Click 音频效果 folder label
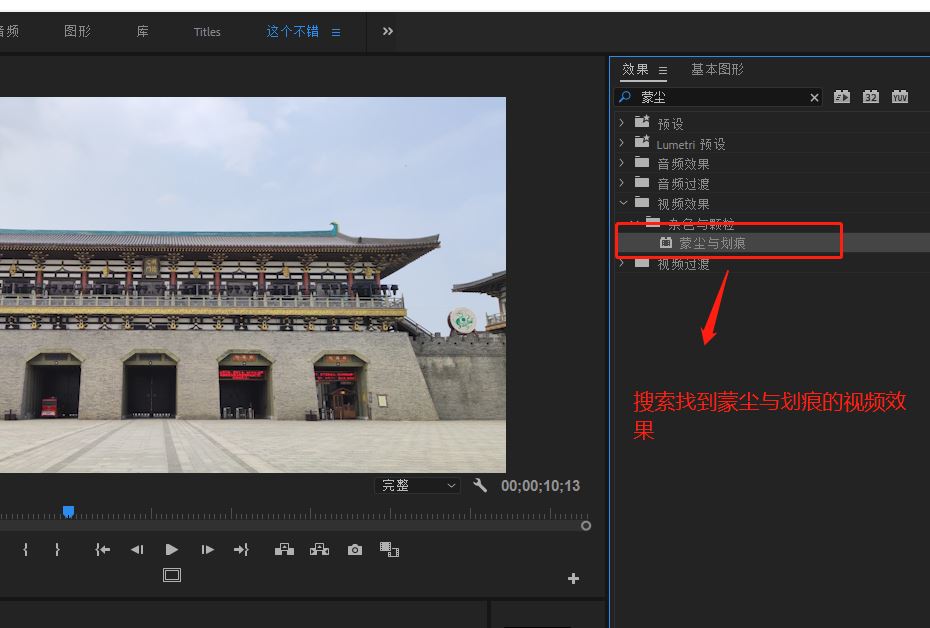The width and height of the screenshot is (930, 628). pos(683,164)
